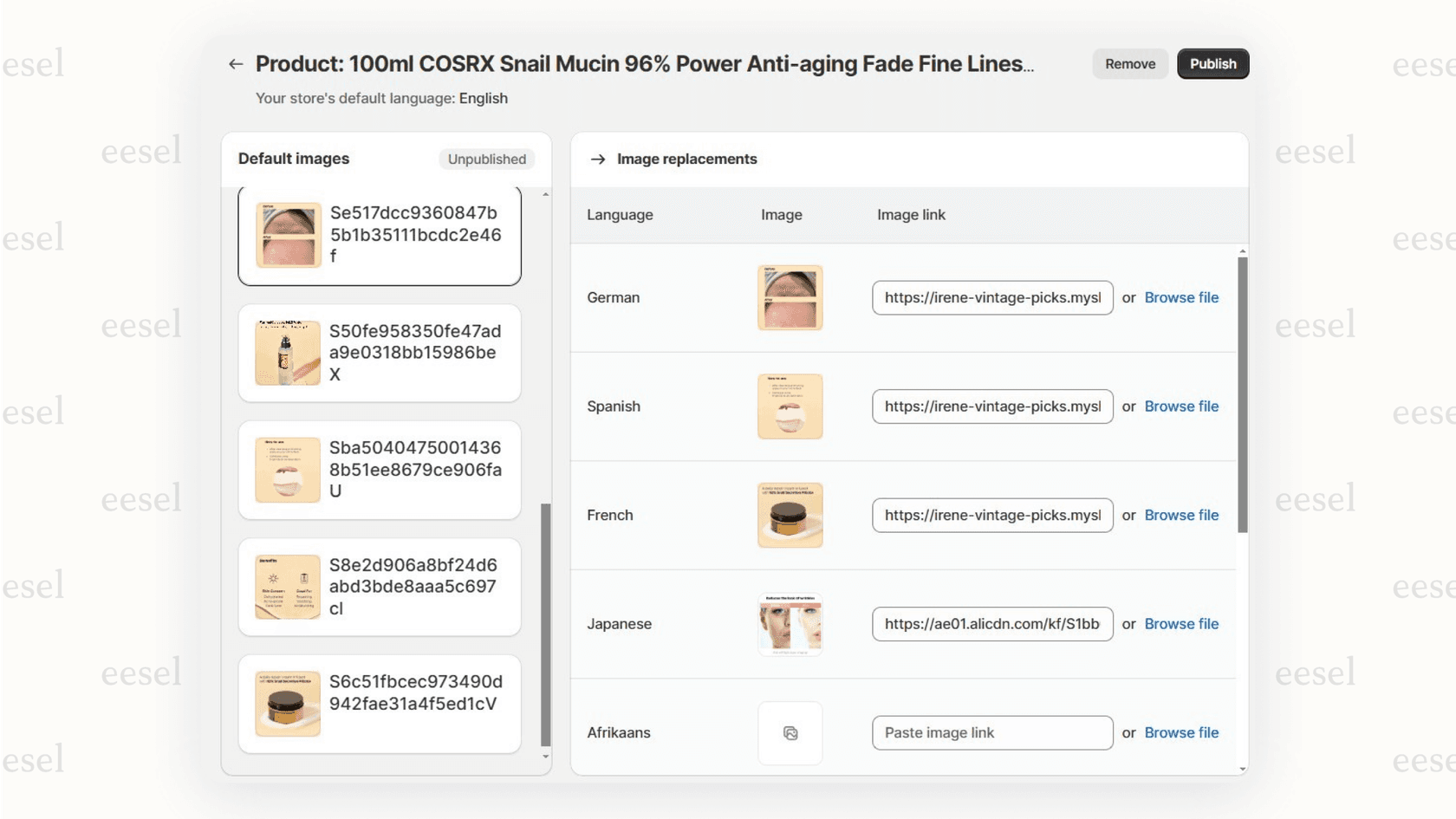Open Browse file for the German row
The height and width of the screenshot is (819, 1456).
click(1181, 297)
